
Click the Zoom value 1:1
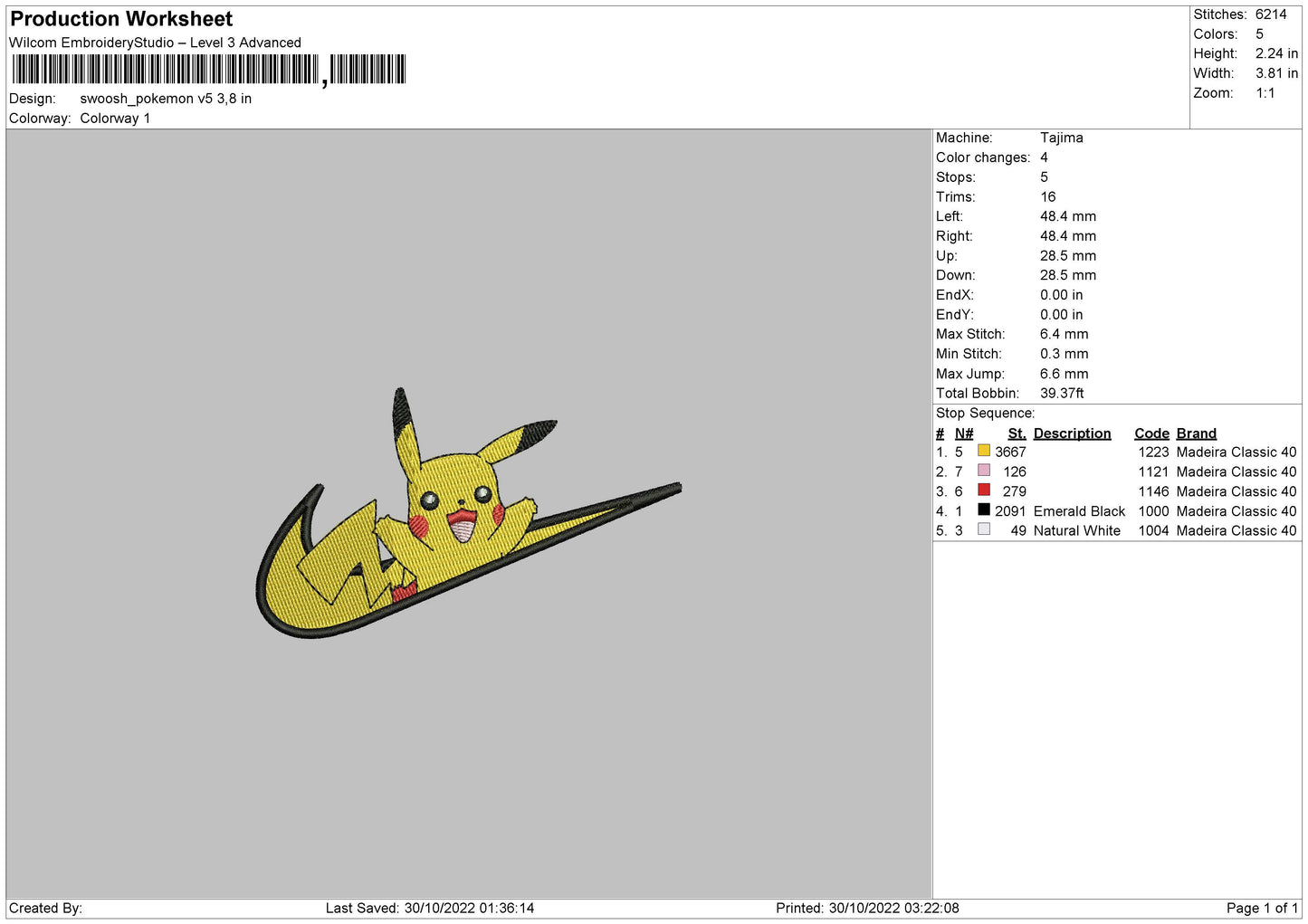point(1265,93)
